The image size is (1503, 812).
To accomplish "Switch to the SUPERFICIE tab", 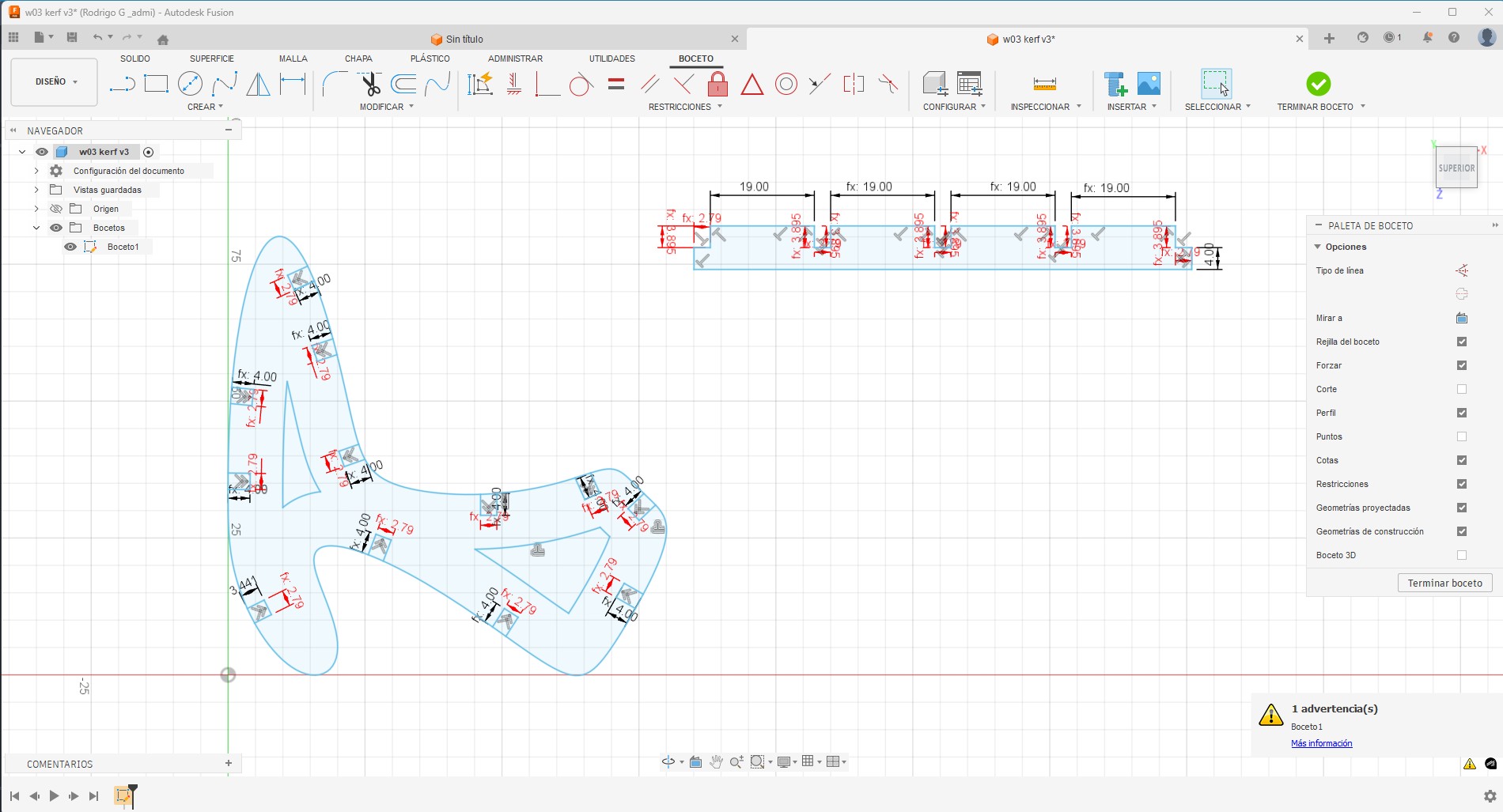I will (x=212, y=59).
